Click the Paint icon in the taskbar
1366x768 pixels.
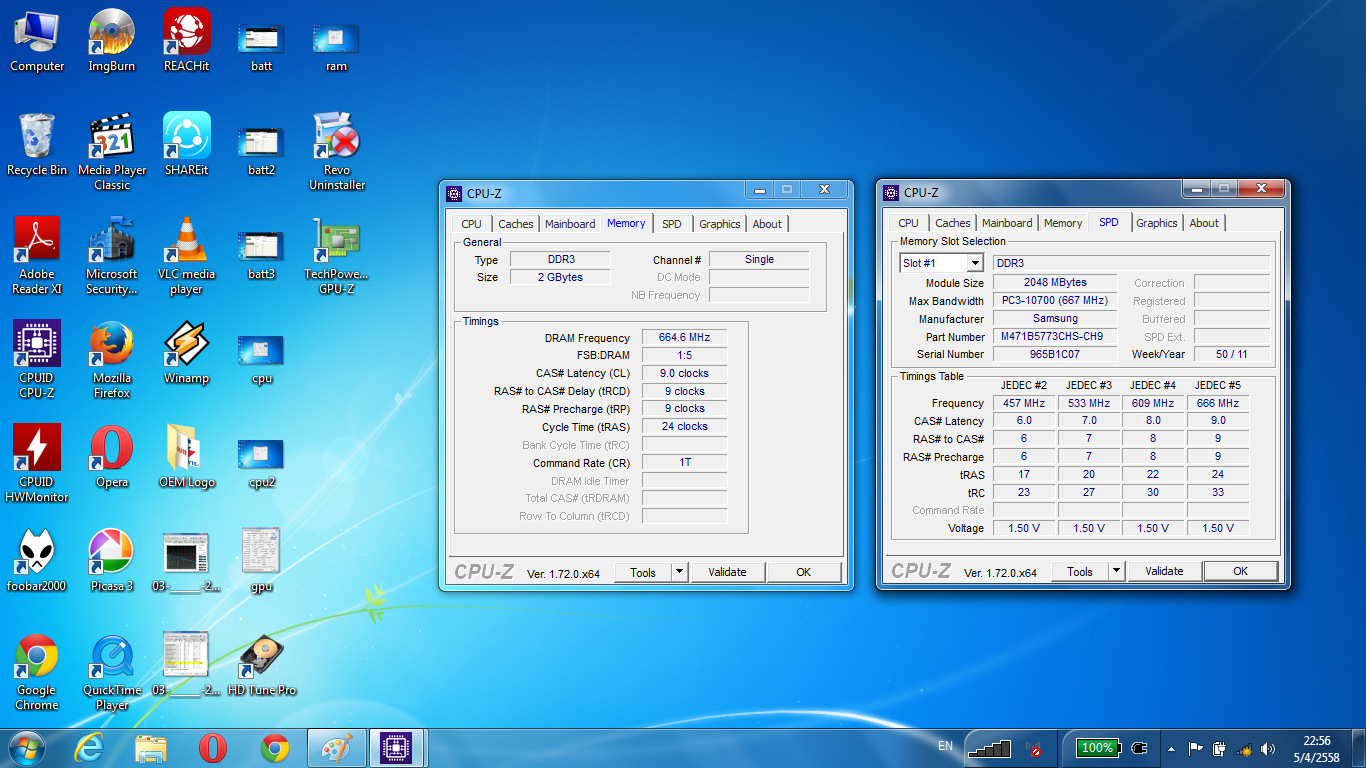click(x=337, y=748)
